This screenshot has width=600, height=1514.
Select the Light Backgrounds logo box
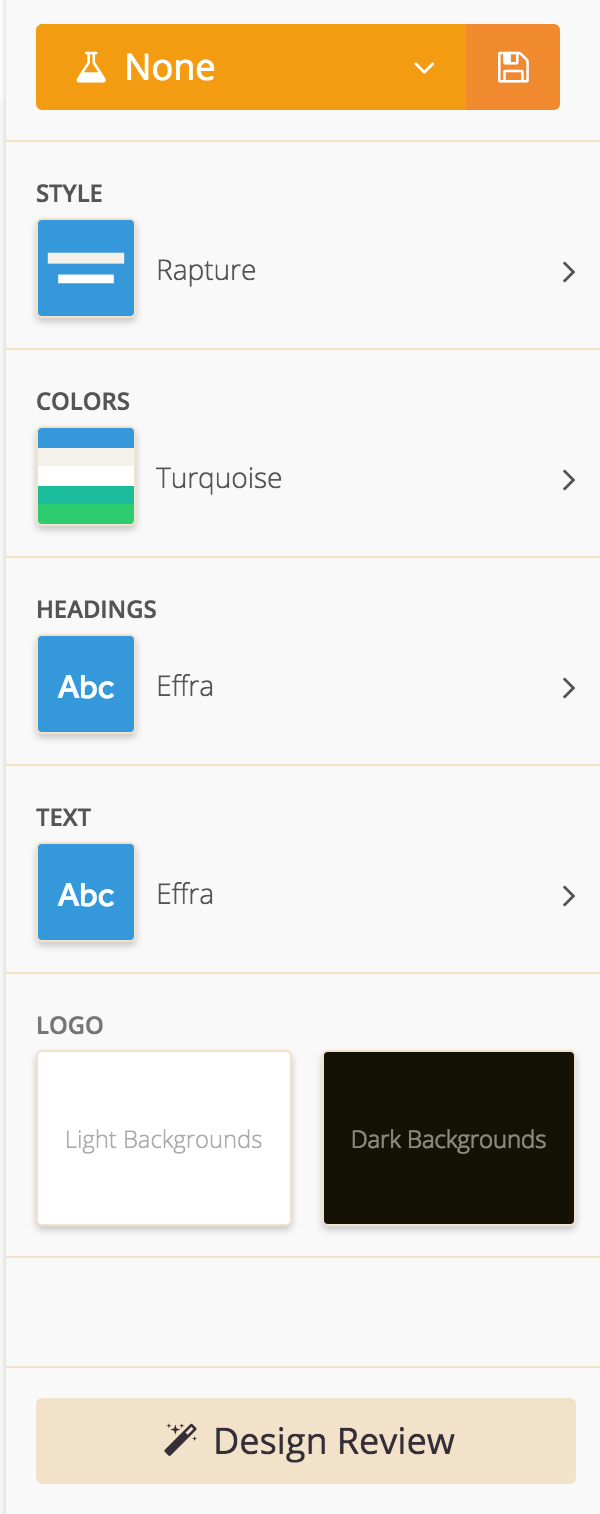coord(164,1138)
